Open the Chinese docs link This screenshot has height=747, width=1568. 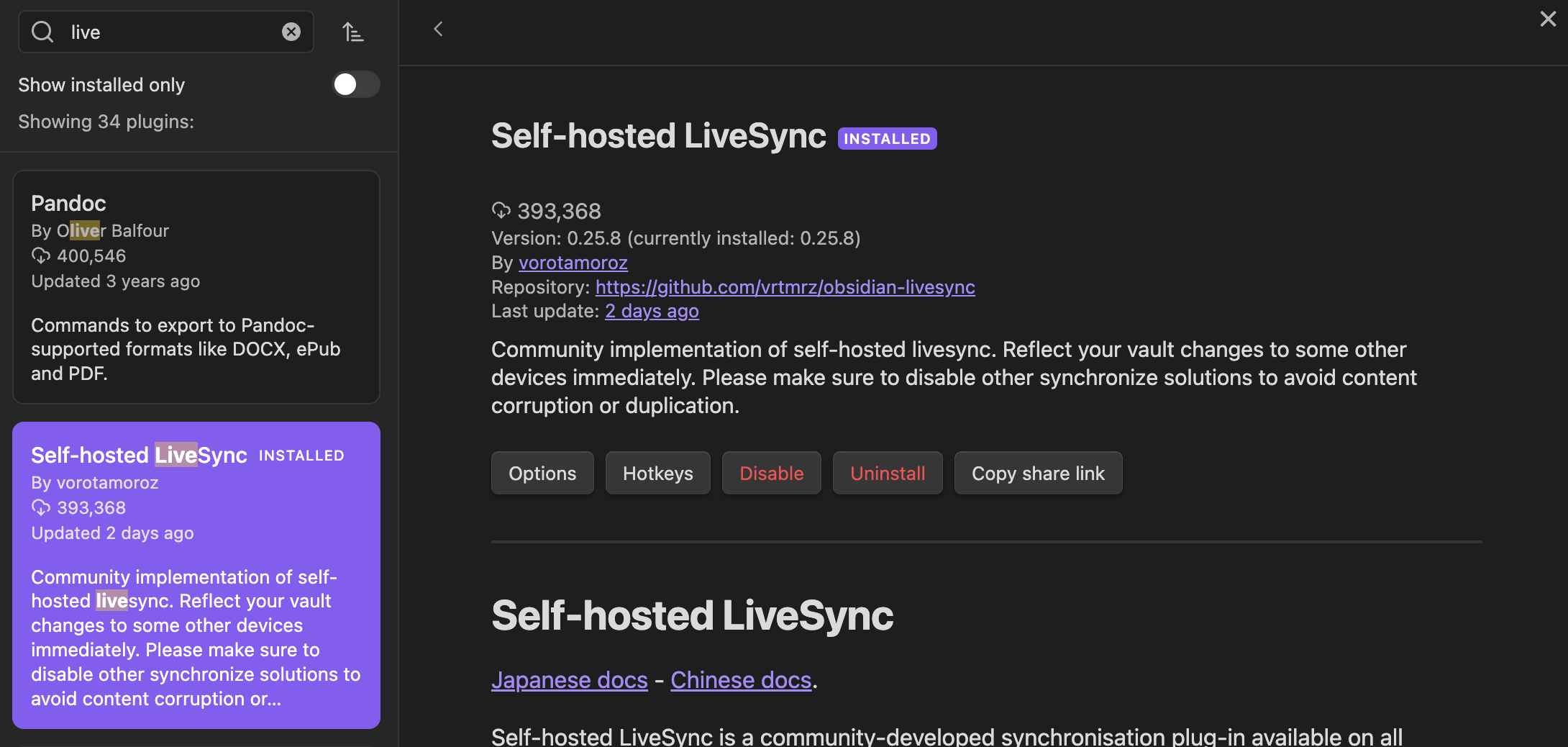[741, 680]
